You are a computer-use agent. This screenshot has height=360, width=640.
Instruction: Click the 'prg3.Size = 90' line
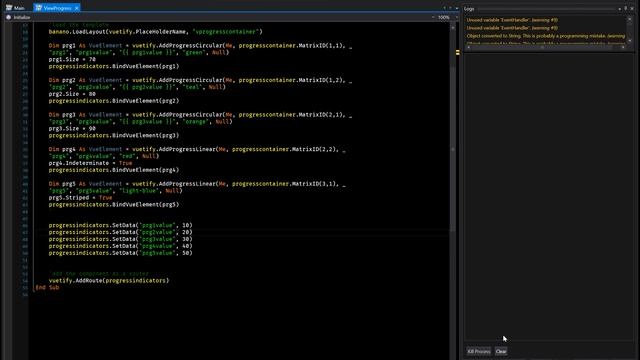click(72, 129)
